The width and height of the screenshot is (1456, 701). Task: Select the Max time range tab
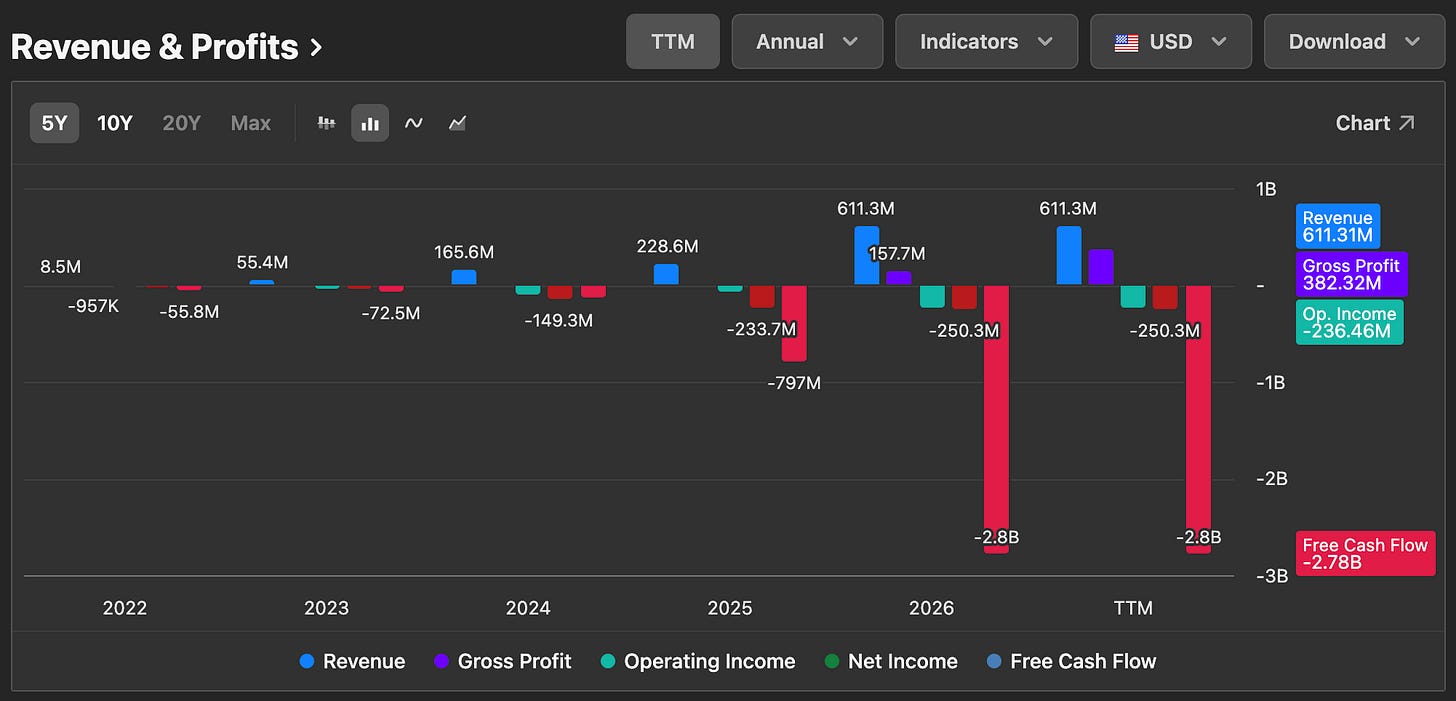250,123
